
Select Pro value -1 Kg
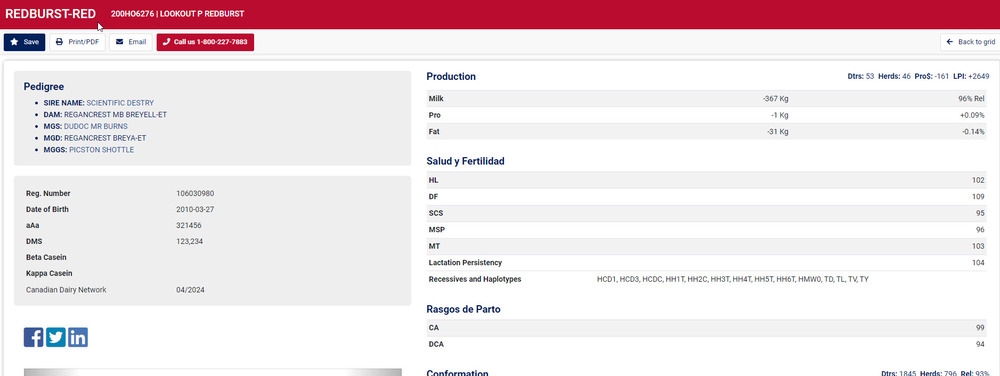click(x=779, y=115)
